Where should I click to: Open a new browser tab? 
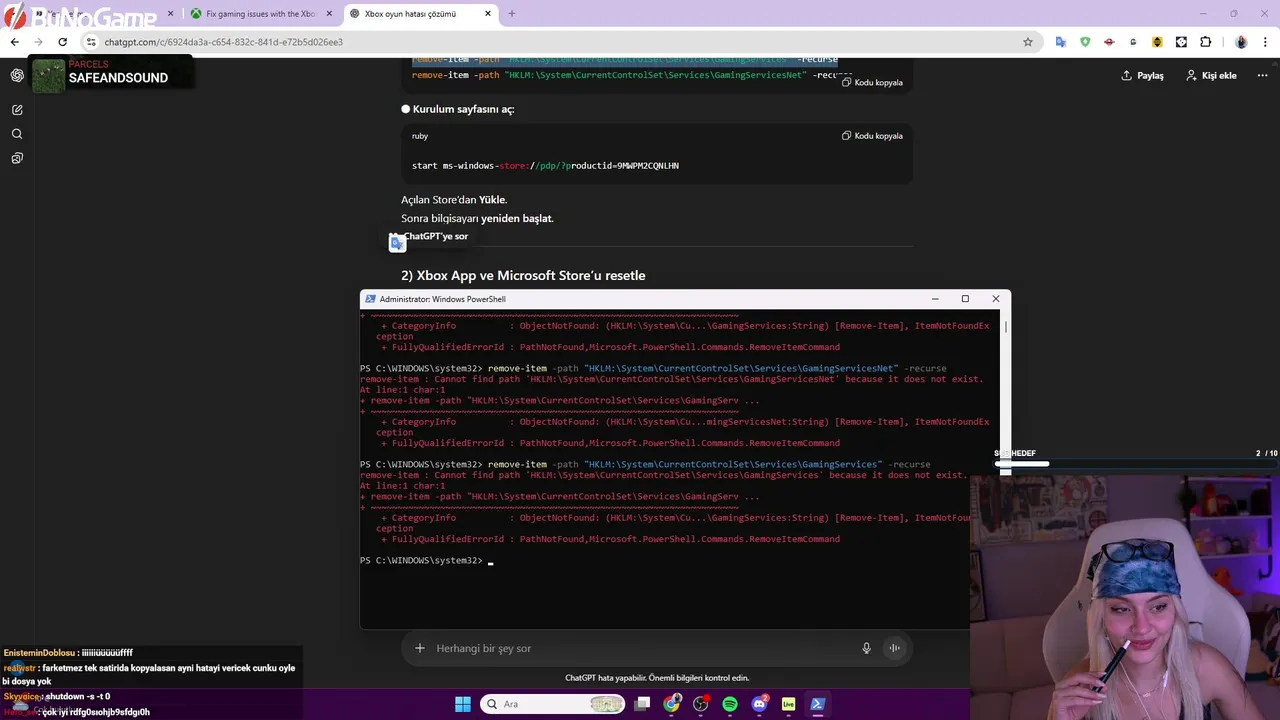pos(512,14)
